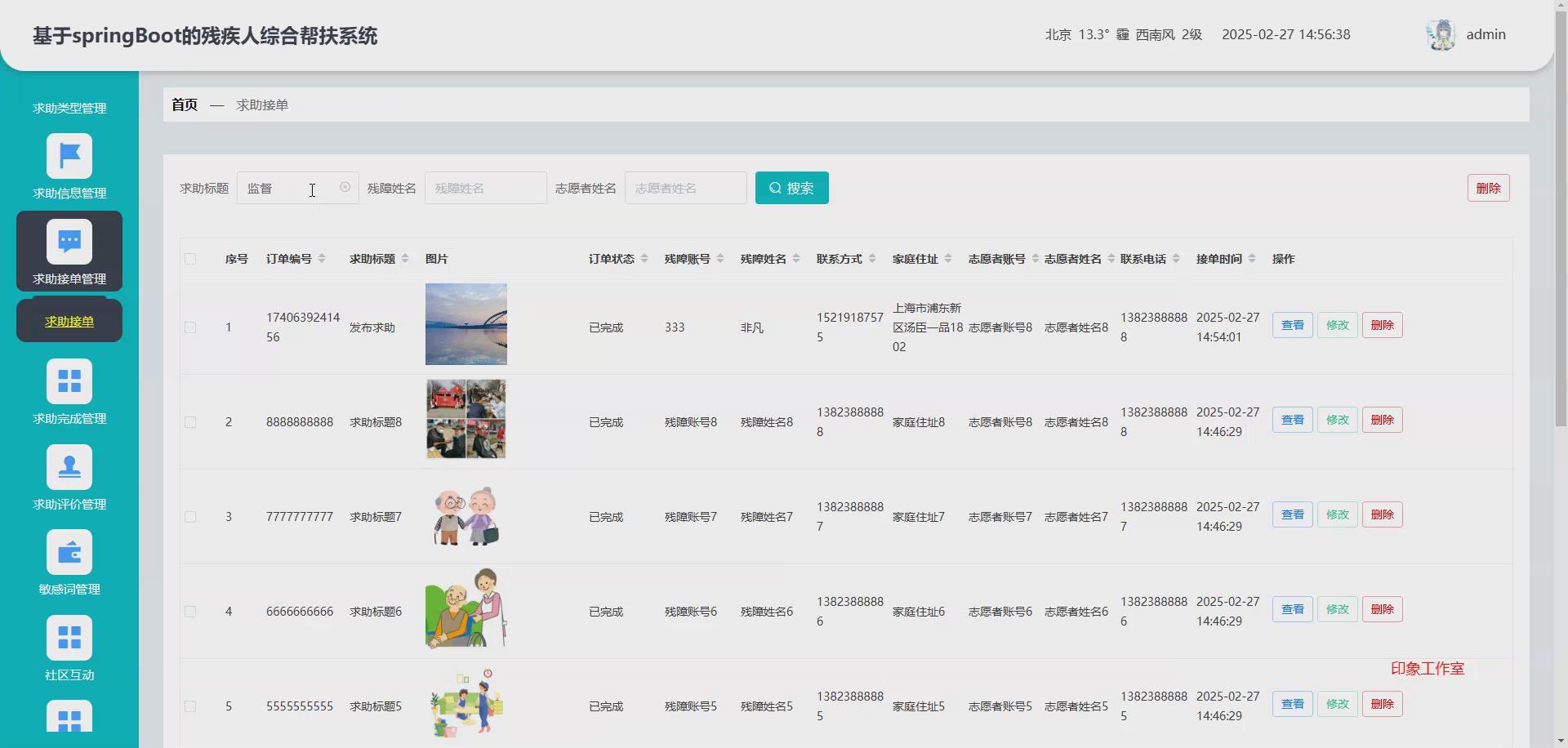
Task: Check the row checkbox for order 17406392414 56
Action: click(190, 327)
